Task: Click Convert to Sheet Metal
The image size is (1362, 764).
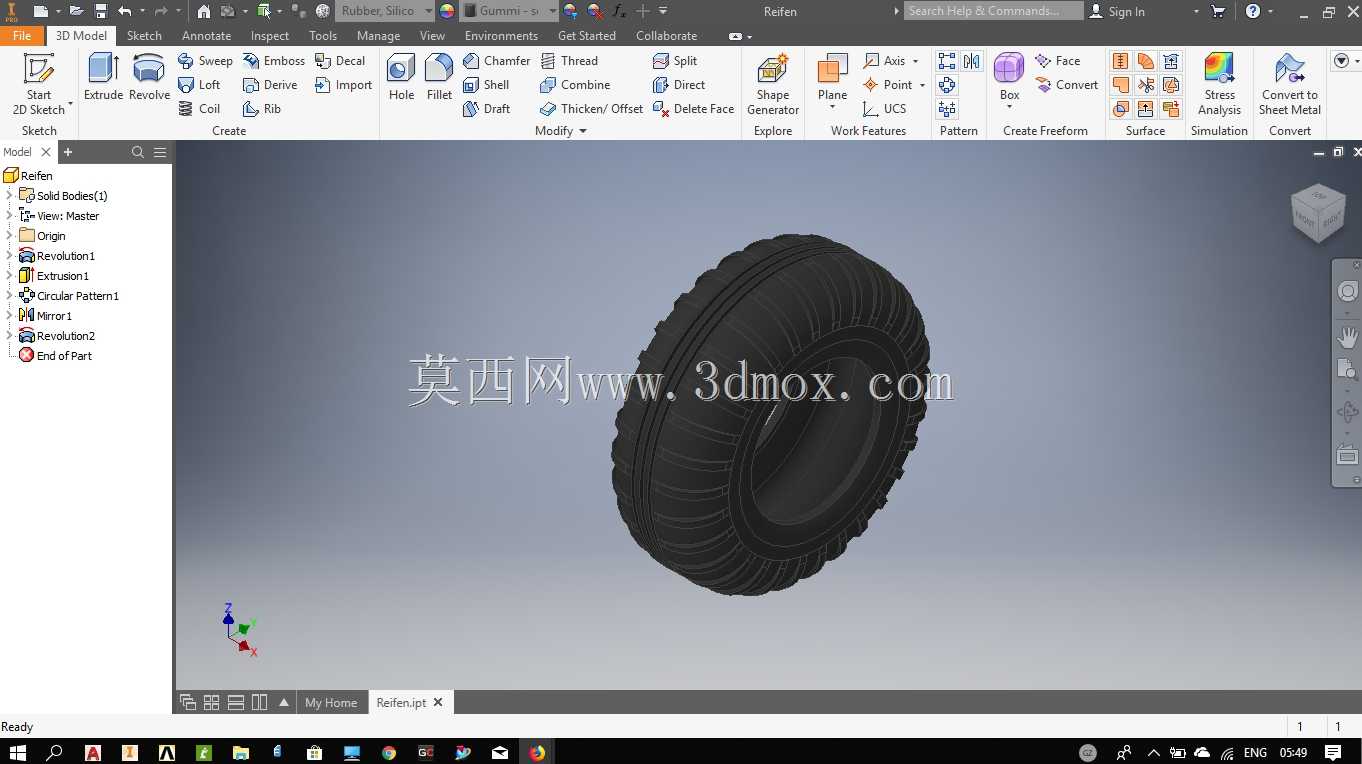Action: 1290,85
